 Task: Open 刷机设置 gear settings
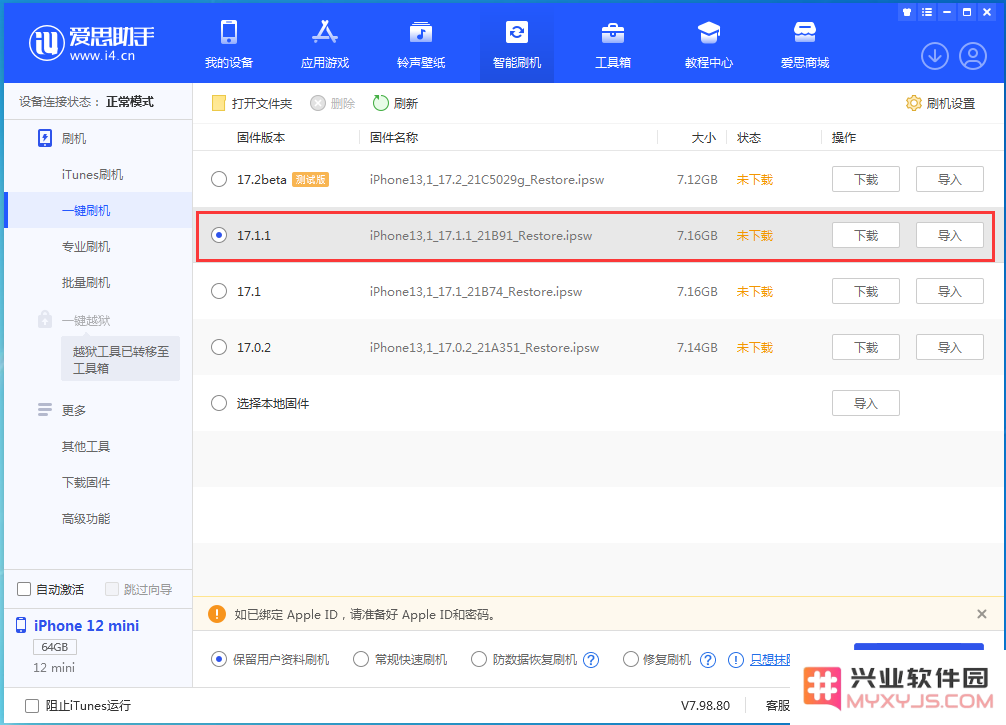click(941, 103)
